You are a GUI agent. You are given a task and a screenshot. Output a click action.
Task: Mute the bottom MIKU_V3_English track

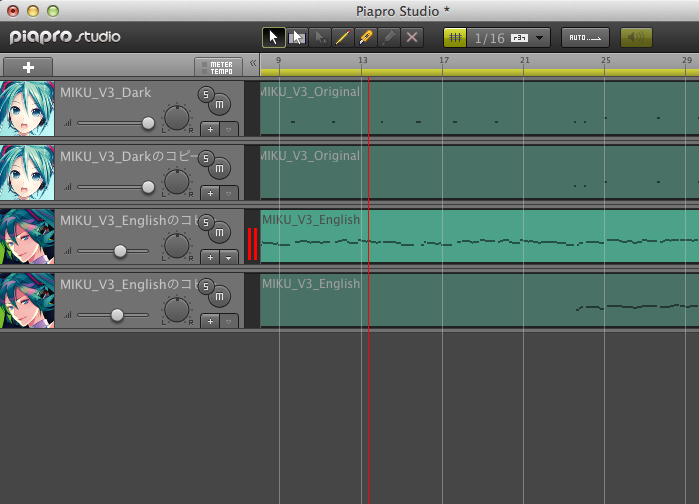[x=219, y=296]
